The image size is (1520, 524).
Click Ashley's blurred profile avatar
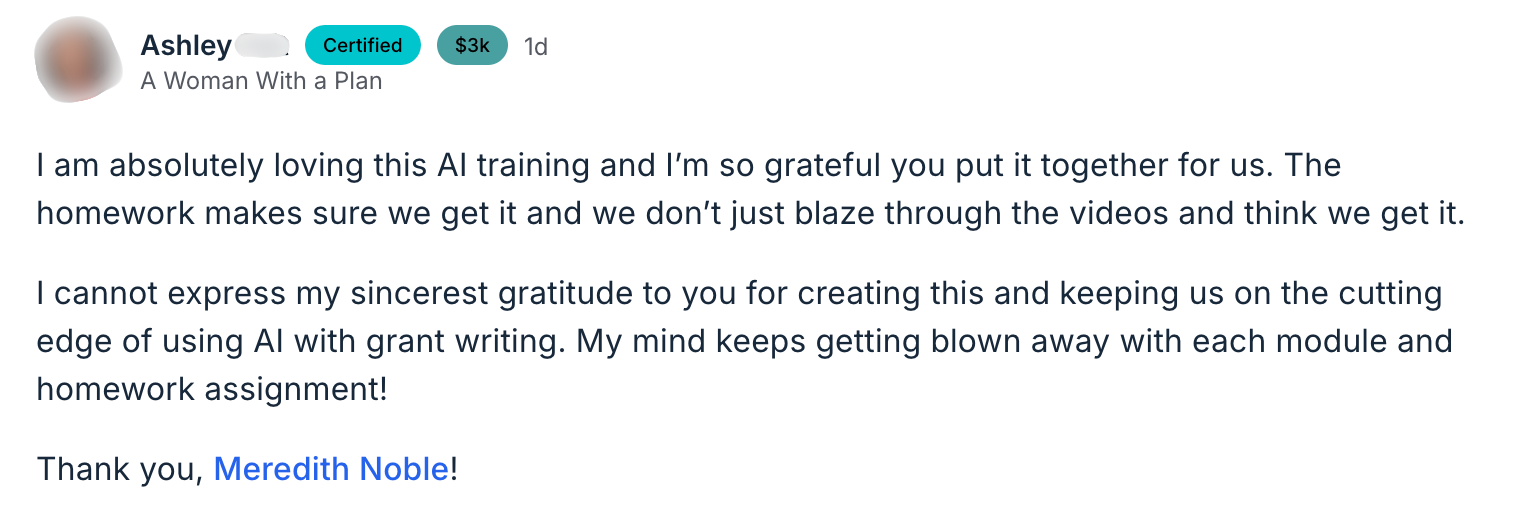click(x=79, y=59)
